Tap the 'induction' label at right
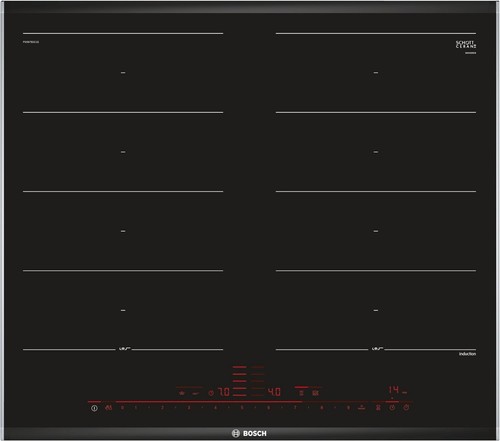Screen dimensions: 500x441 [x=467, y=354]
